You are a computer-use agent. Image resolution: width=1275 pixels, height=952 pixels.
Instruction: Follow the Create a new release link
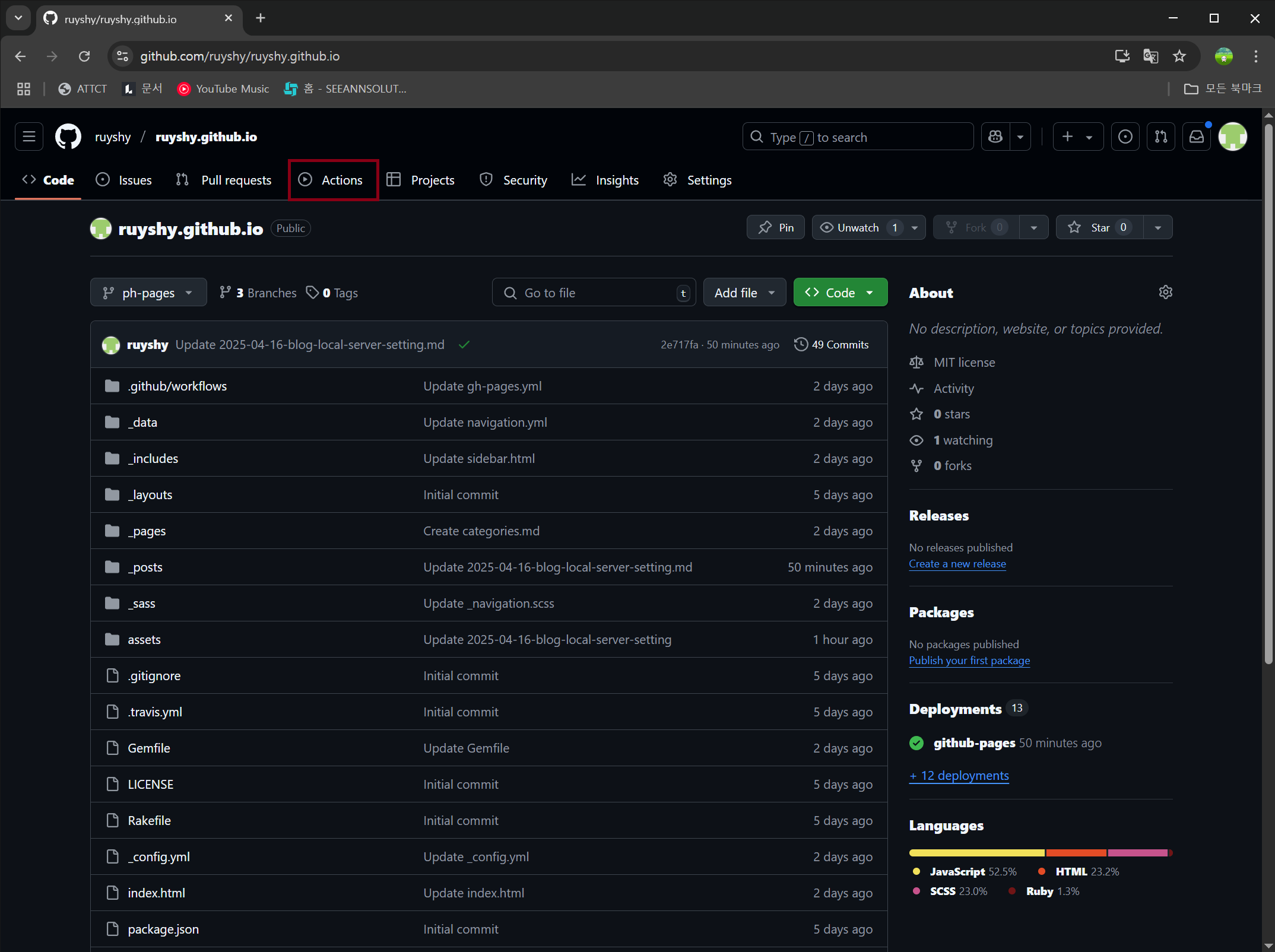[x=957, y=564]
